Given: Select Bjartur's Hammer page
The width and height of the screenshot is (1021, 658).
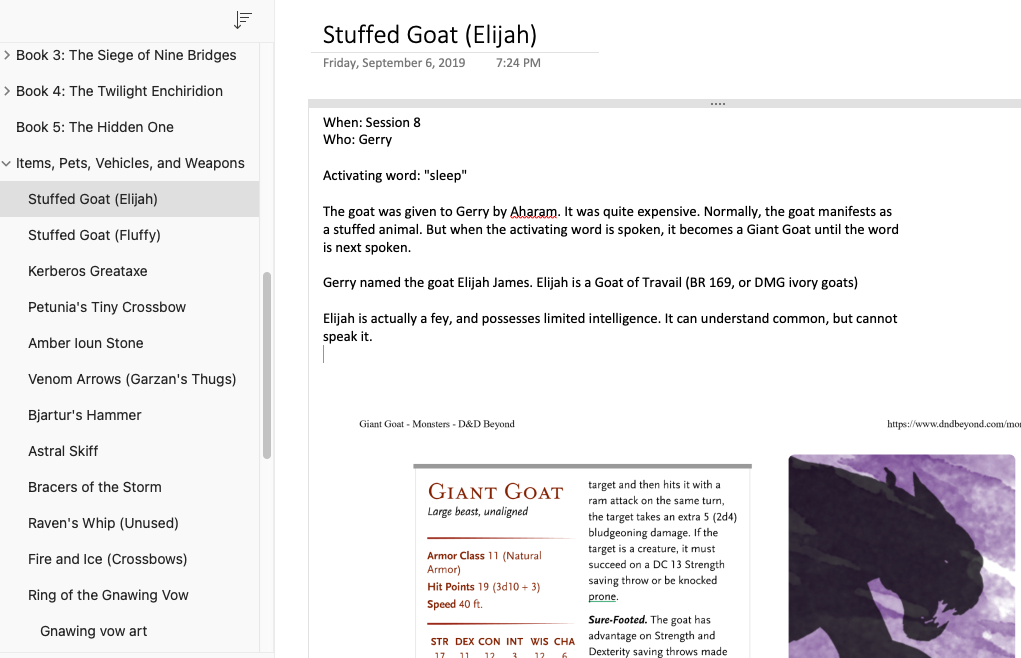Looking at the screenshot, I should 85,415.
